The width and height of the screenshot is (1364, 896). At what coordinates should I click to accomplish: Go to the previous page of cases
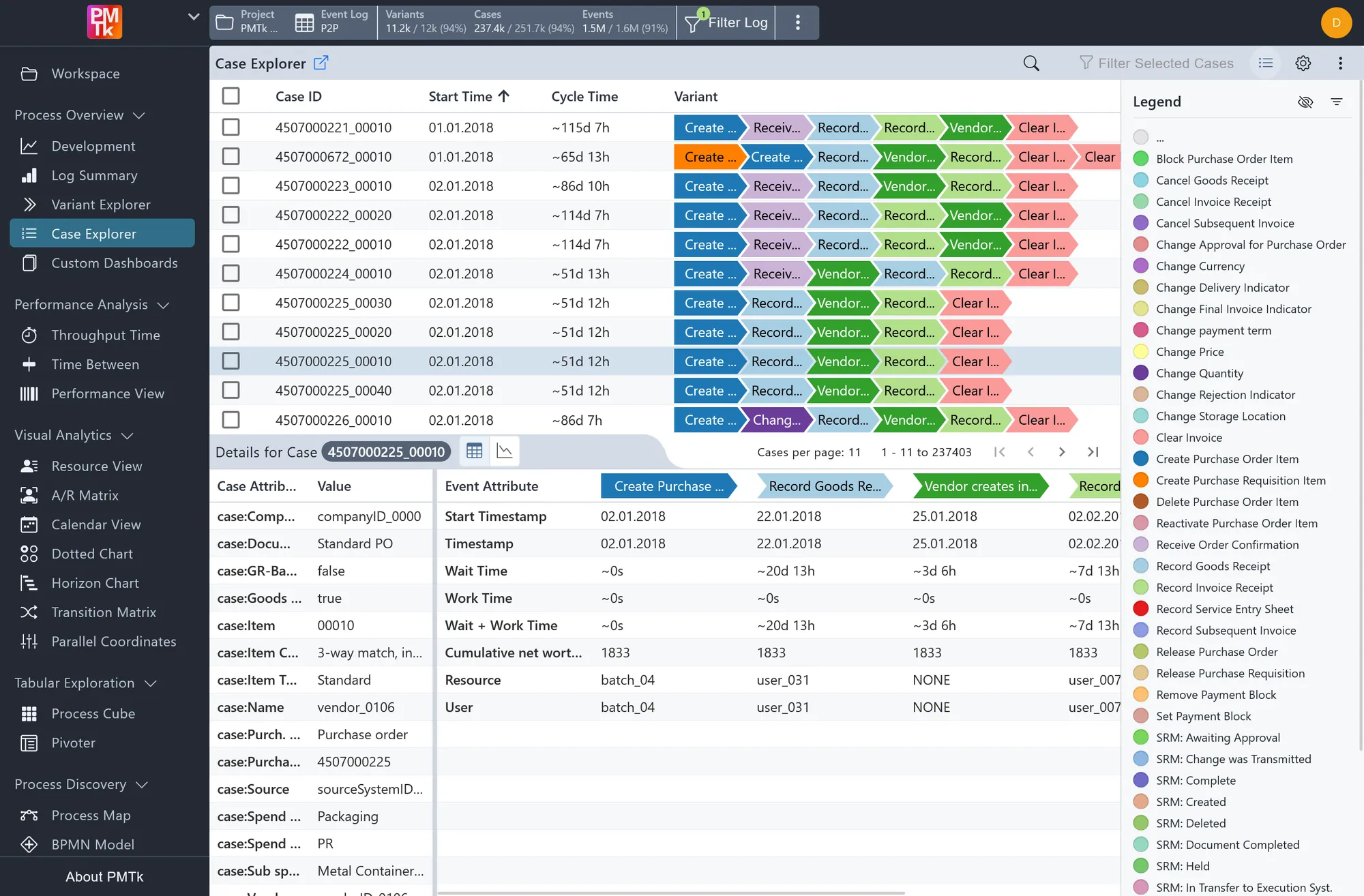pyautogui.click(x=1031, y=452)
